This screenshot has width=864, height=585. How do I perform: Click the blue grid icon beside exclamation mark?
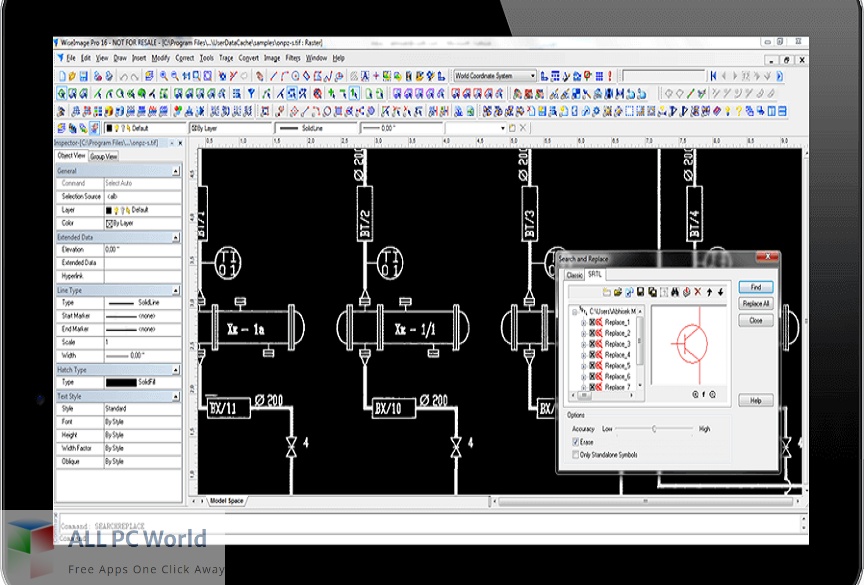pyautogui.click(x=600, y=76)
